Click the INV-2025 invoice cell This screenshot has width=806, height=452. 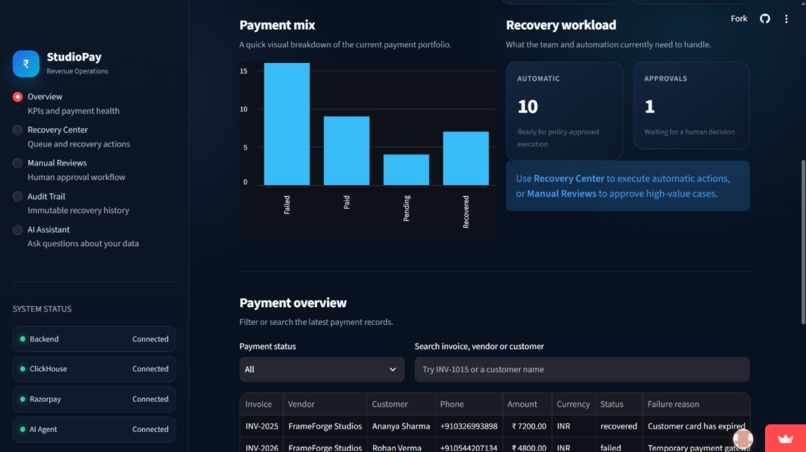(x=262, y=426)
